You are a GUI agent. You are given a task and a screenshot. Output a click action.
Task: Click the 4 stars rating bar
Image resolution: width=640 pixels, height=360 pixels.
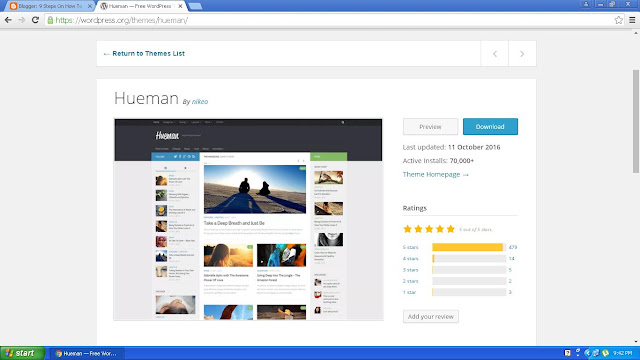tap(469, 259)
